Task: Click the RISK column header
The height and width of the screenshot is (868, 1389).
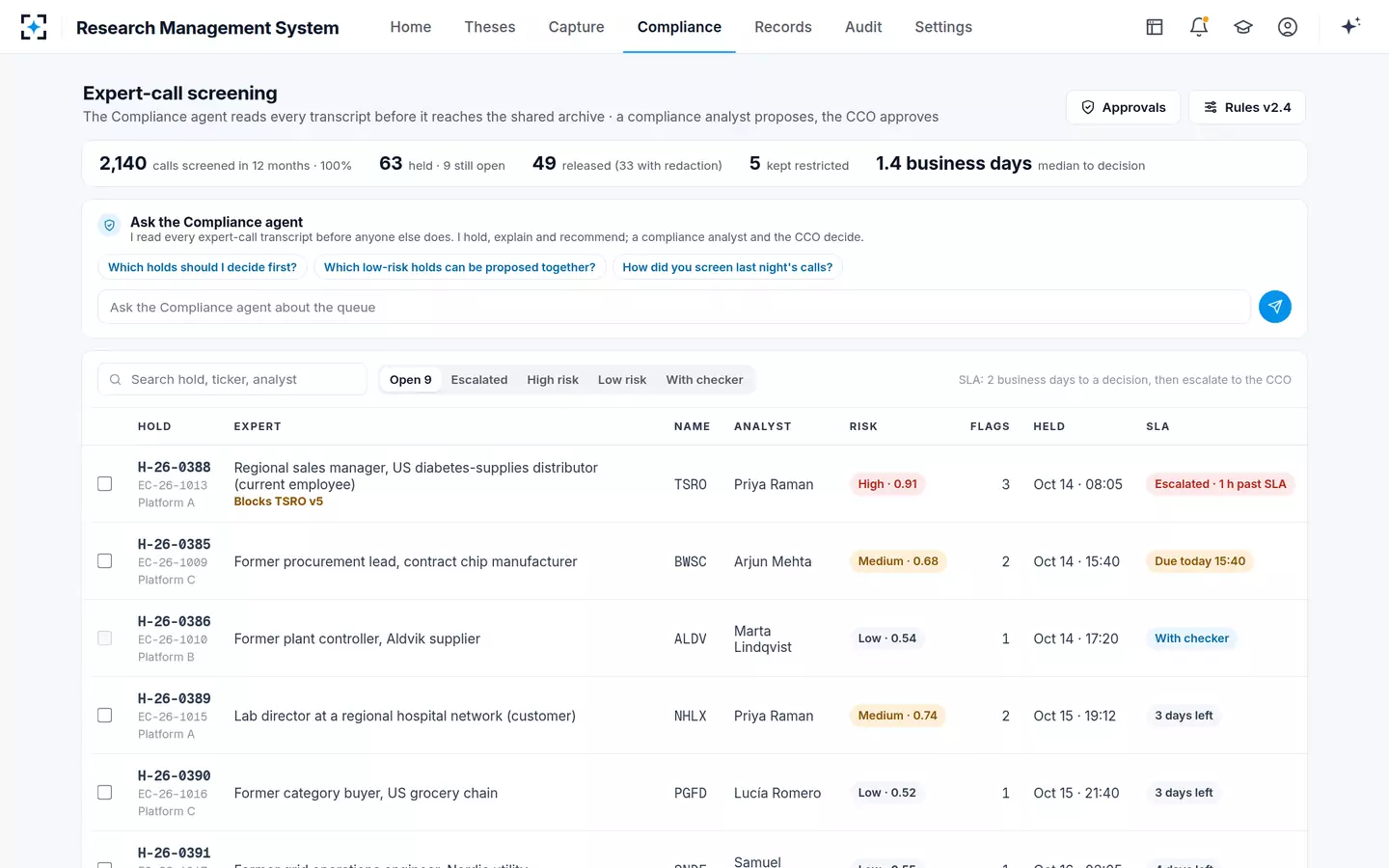Action: coord(863,426)
